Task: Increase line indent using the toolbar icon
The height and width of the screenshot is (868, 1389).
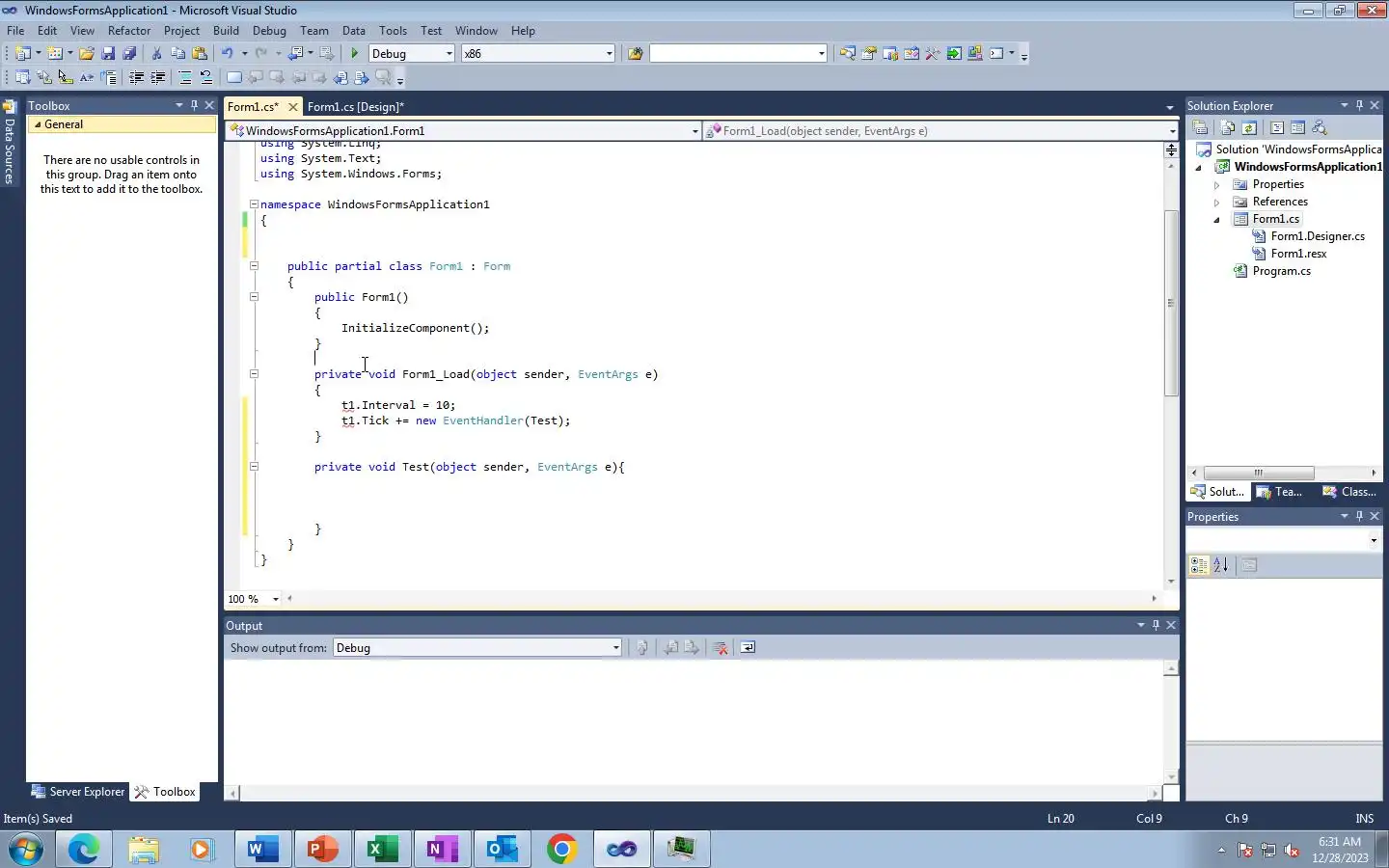Action: coord(158,78)
